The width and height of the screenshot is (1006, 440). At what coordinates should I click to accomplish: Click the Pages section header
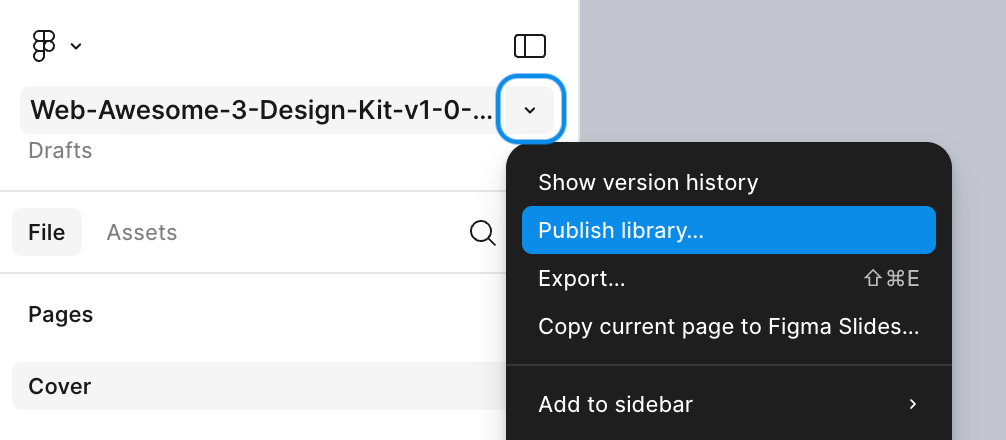coord(61,315)
